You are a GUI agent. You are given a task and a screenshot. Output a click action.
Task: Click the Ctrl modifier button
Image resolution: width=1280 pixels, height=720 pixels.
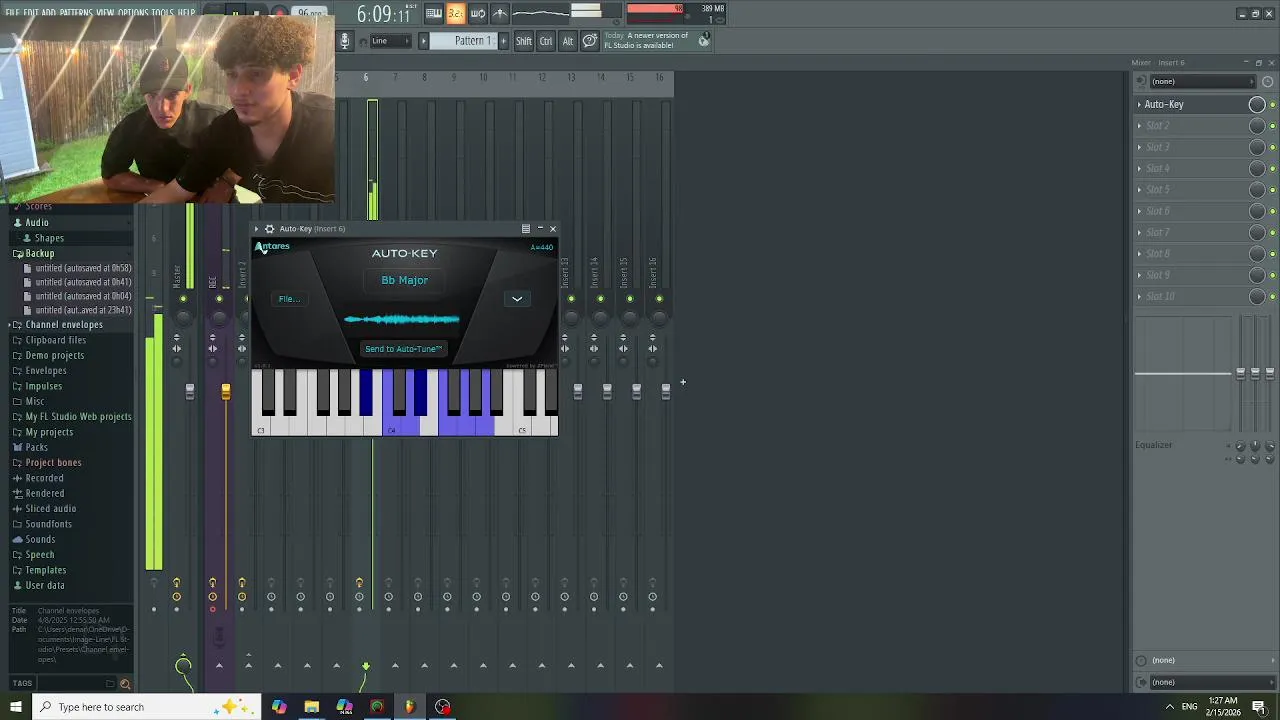click(546, 41)
